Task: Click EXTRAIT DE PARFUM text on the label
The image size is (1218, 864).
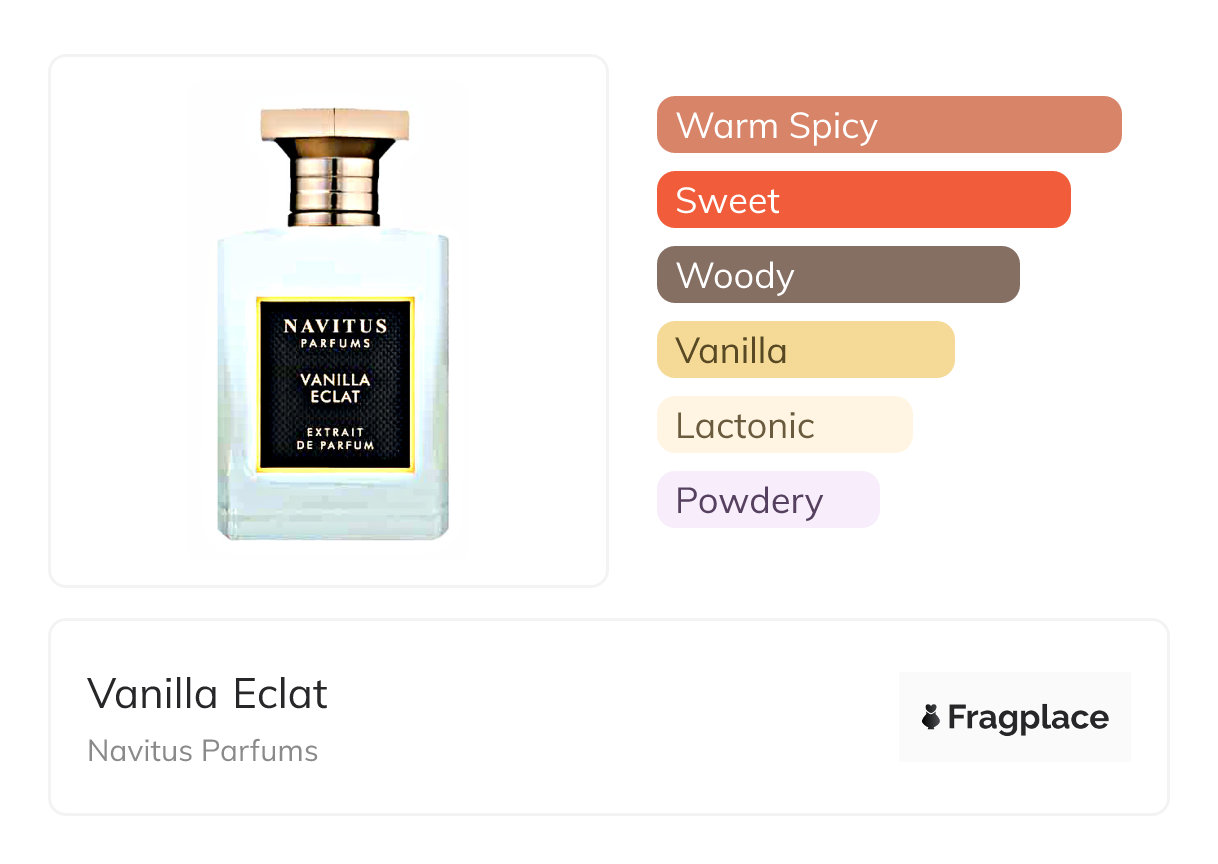Action: click(335, 438)
